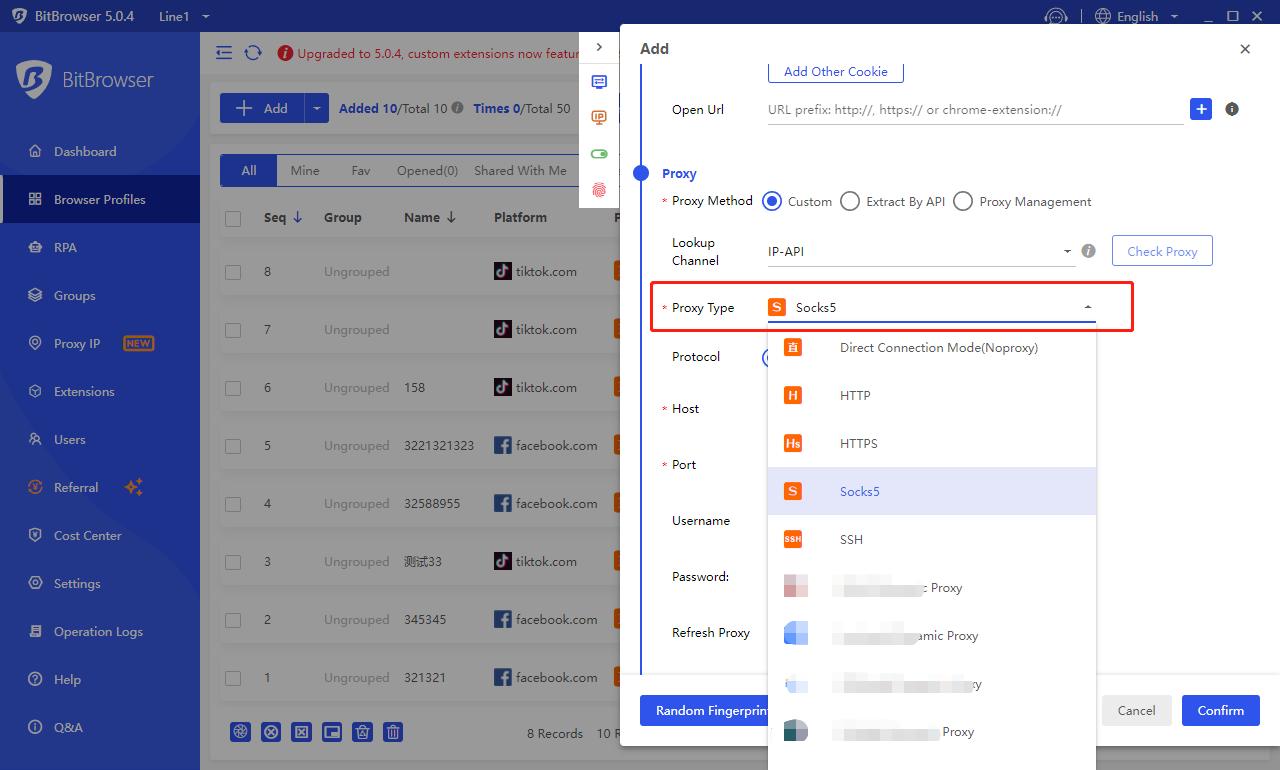
Task: Collapse the Proxy Type Socks5 dropdown
Action: (1088, 308)
